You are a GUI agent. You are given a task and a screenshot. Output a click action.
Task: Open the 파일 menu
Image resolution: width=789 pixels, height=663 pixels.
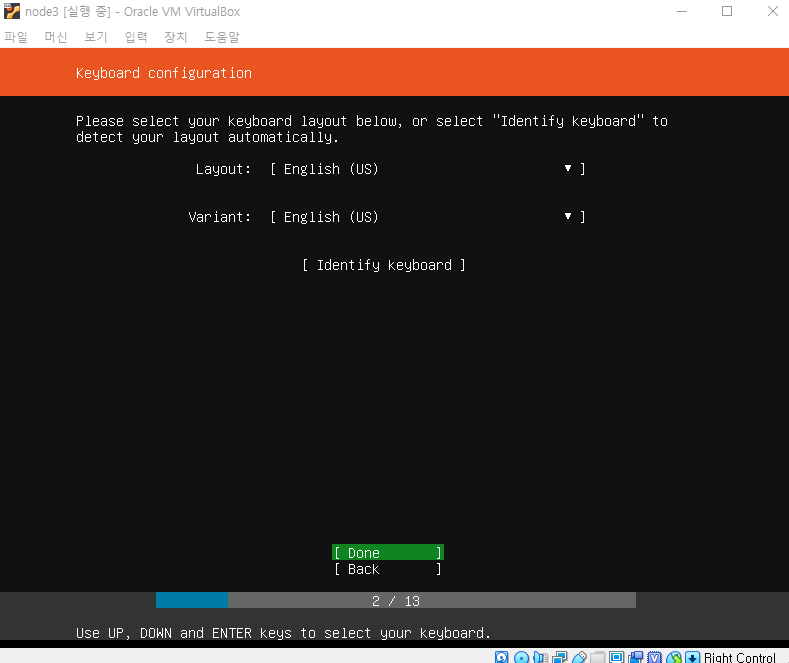click(16, 37)
